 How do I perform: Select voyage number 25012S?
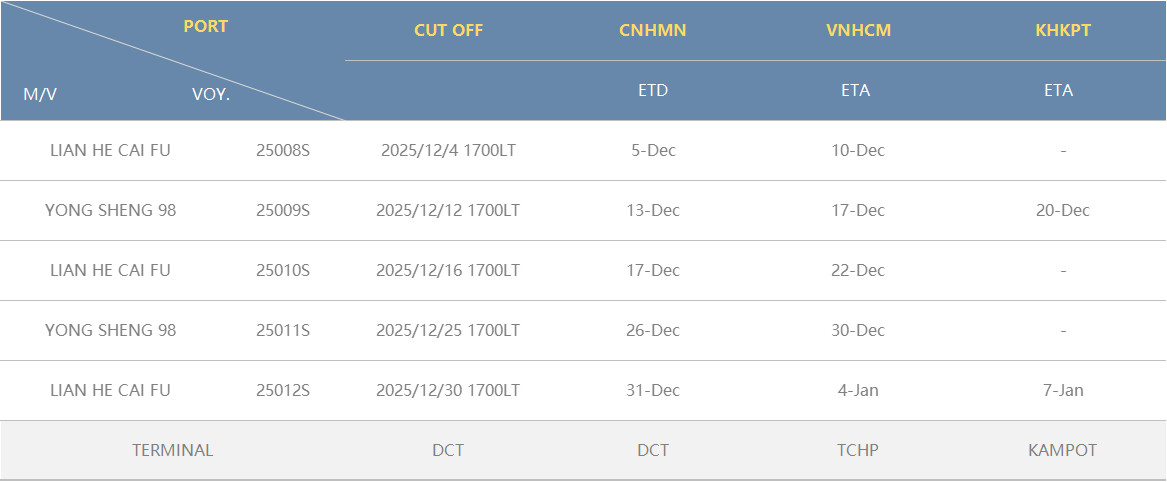[x=283, y=391]
